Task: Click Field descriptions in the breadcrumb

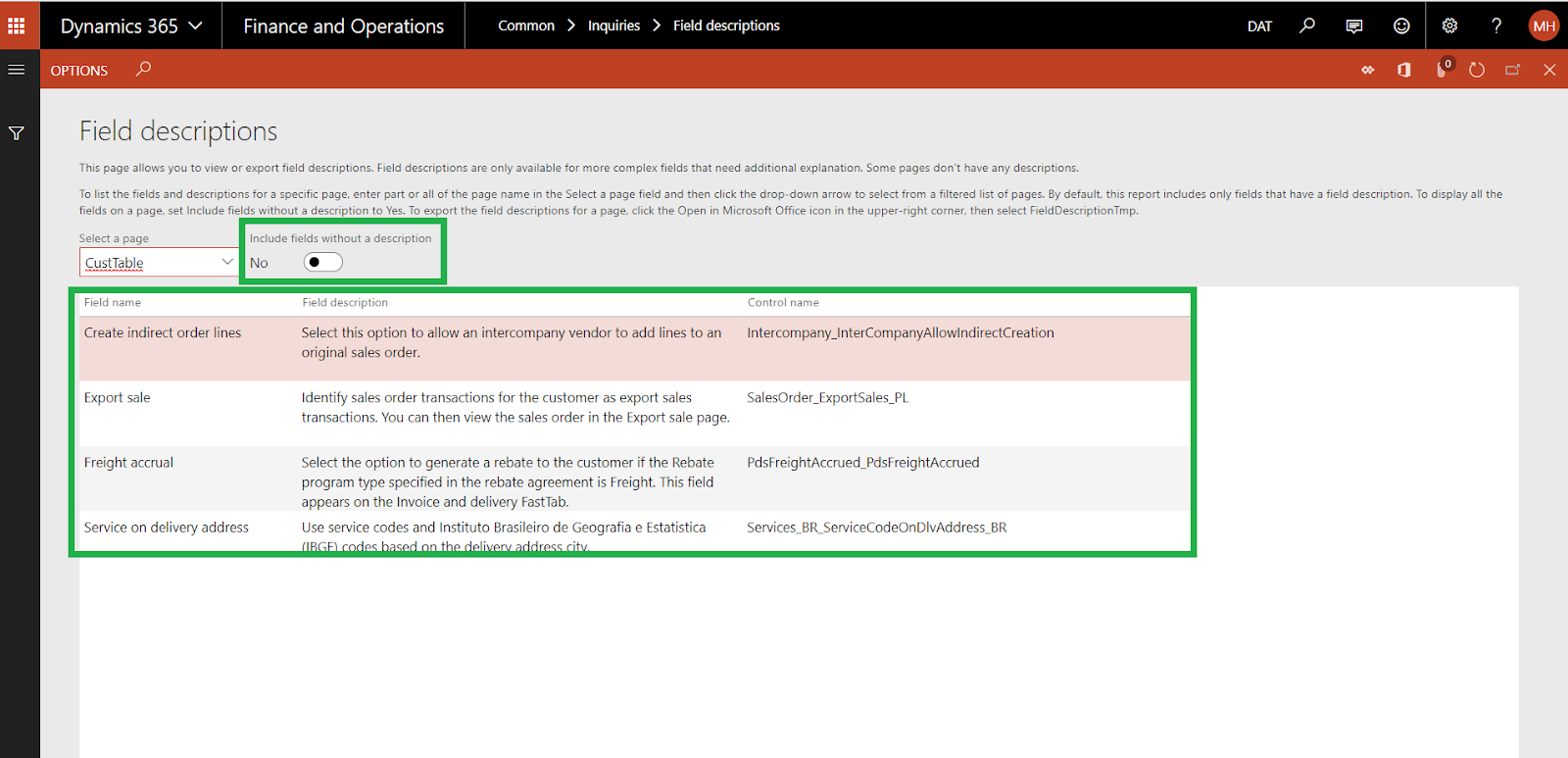Action: click(x=726, y=25)
